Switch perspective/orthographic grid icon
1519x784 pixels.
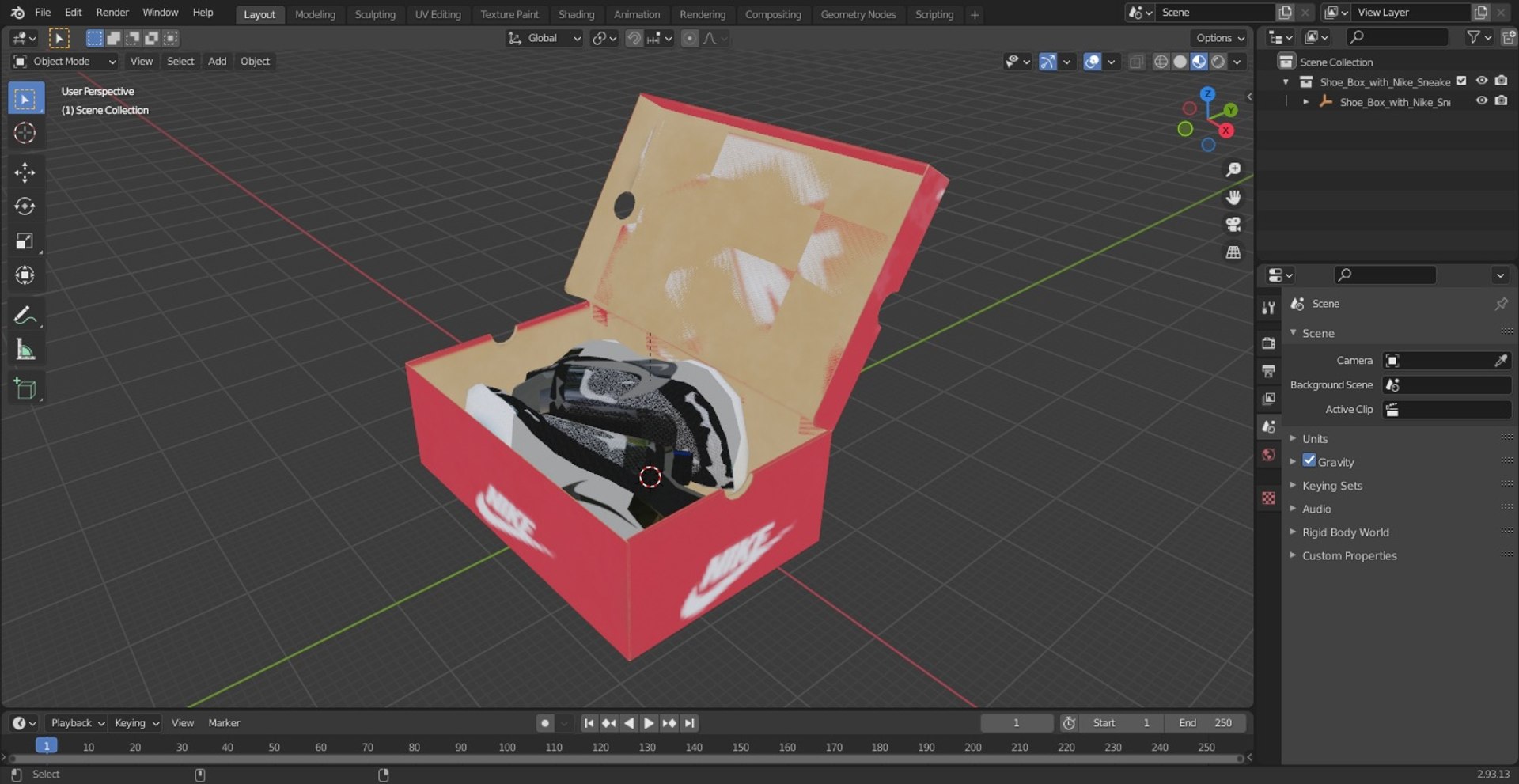(x=1233, y=252)
